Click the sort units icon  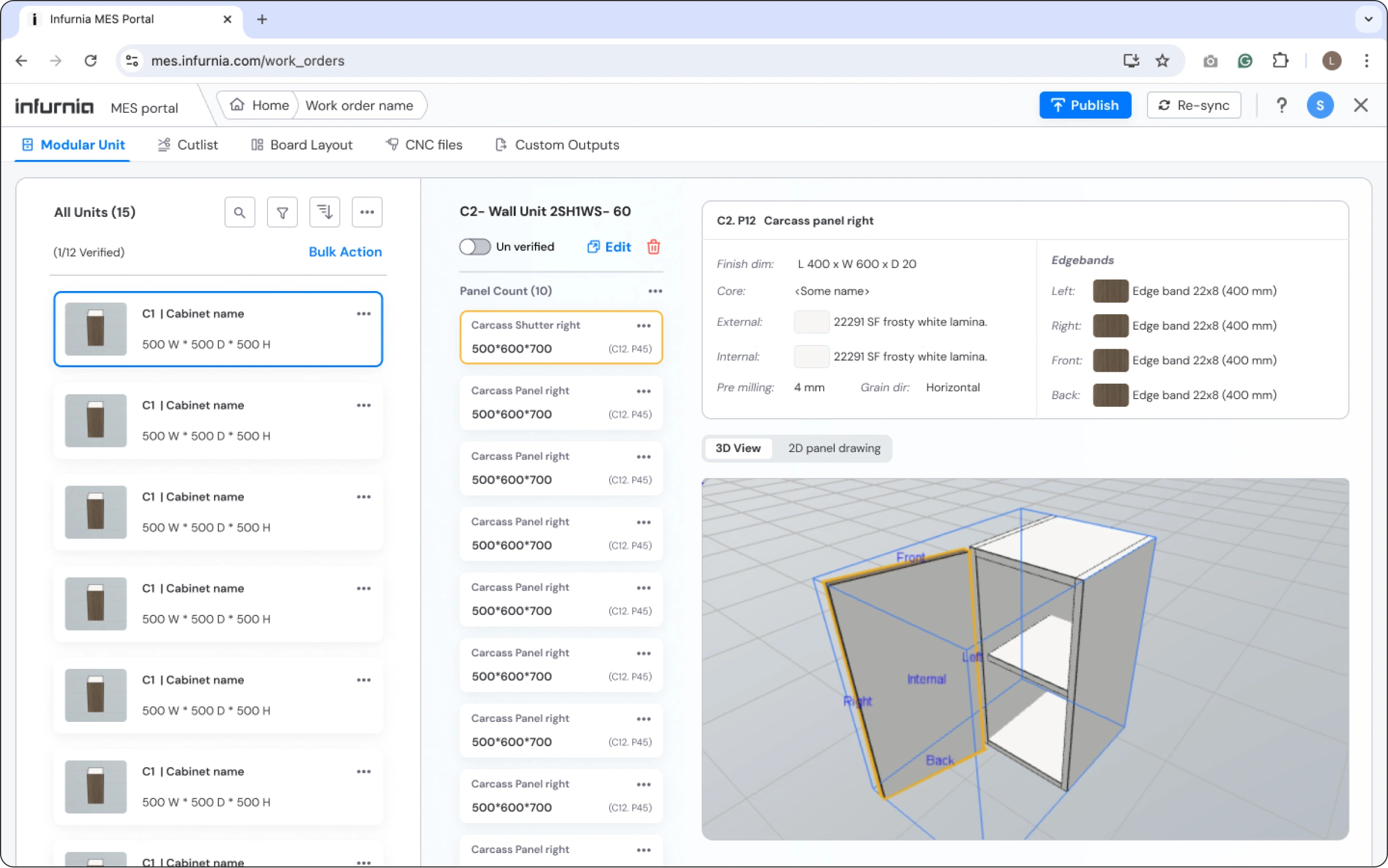(325, 212)
